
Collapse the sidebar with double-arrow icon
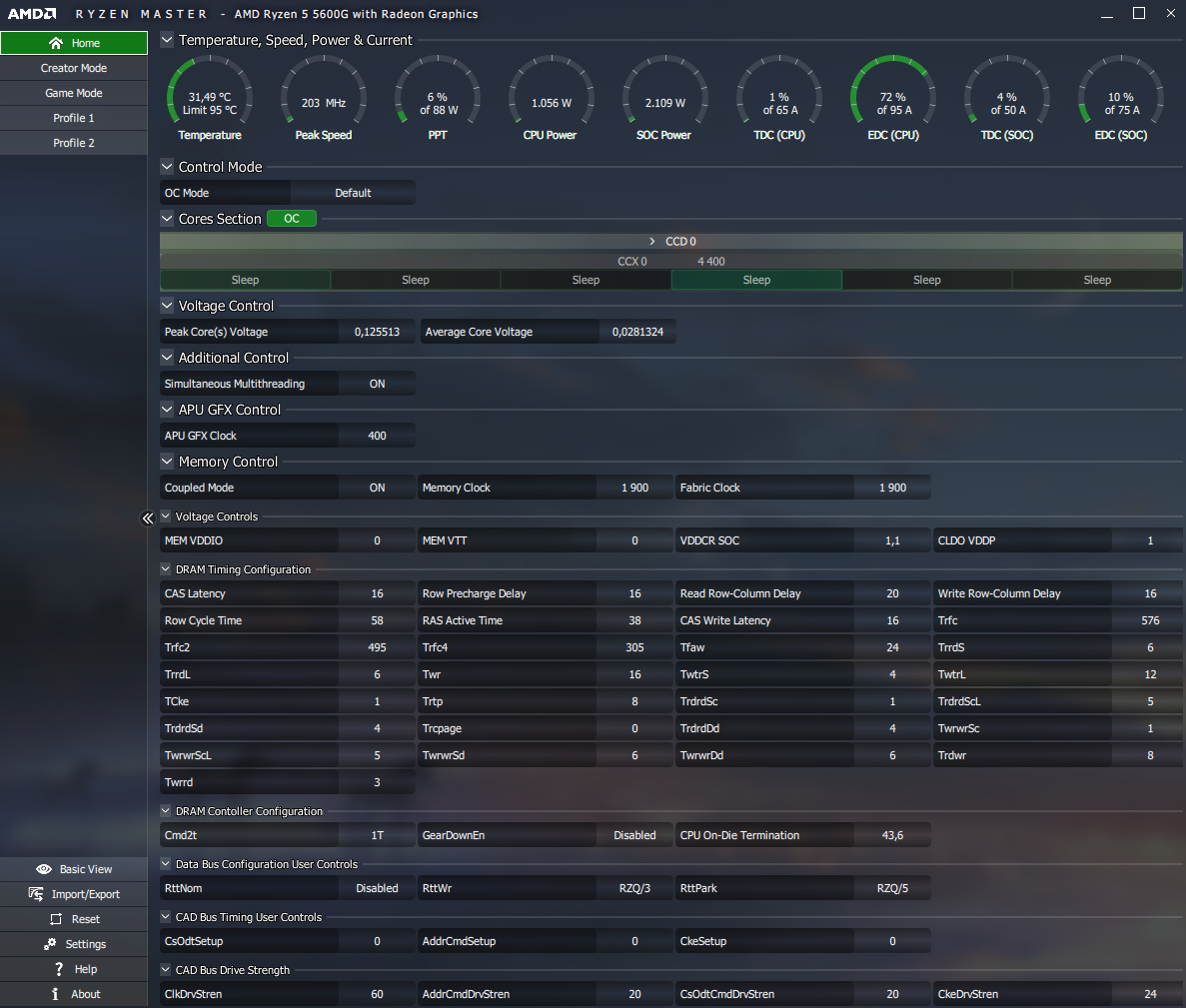point(148,518)
